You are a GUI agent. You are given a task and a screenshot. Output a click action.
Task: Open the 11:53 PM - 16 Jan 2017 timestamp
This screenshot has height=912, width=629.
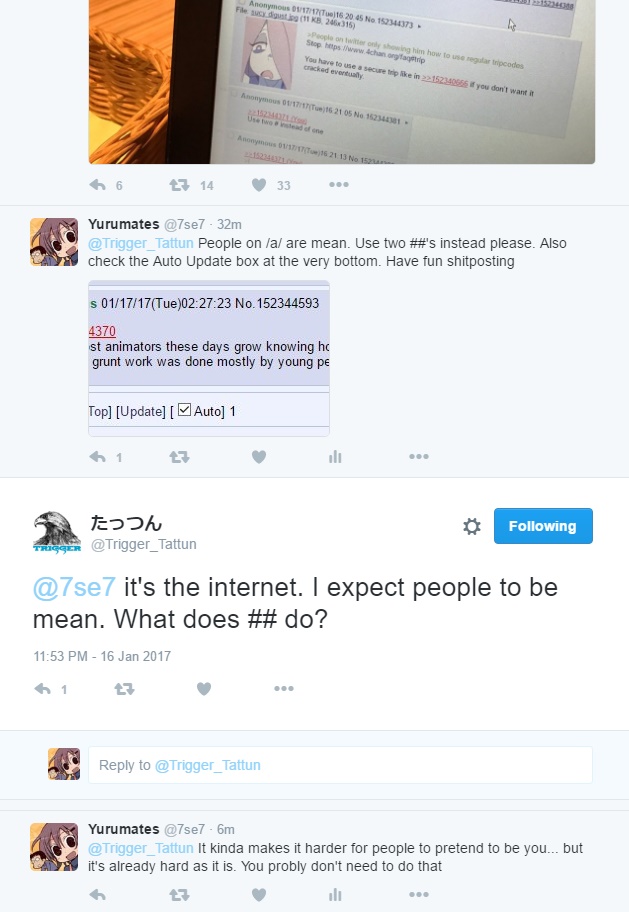pos(102,657)
